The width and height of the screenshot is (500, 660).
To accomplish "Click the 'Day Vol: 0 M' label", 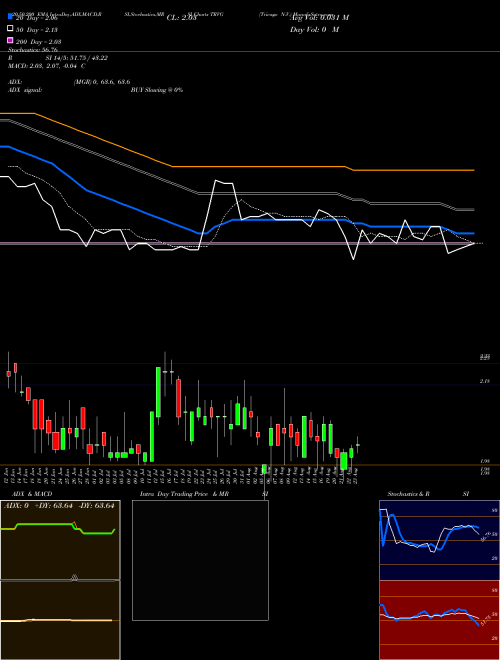I will [x=314, y=30].
